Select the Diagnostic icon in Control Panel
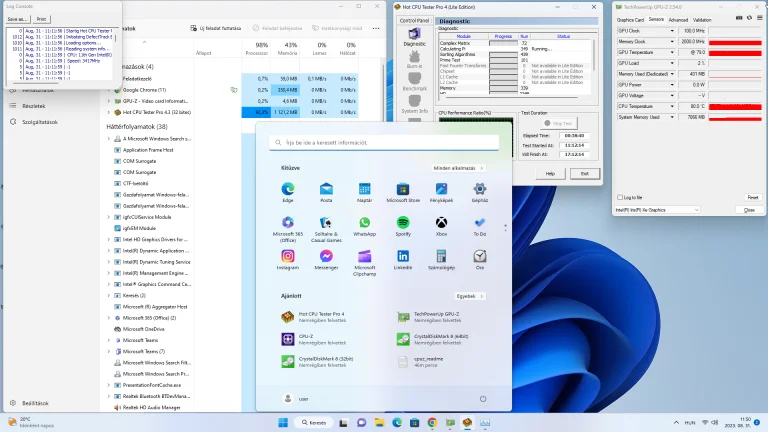 [x=414, y=39]
